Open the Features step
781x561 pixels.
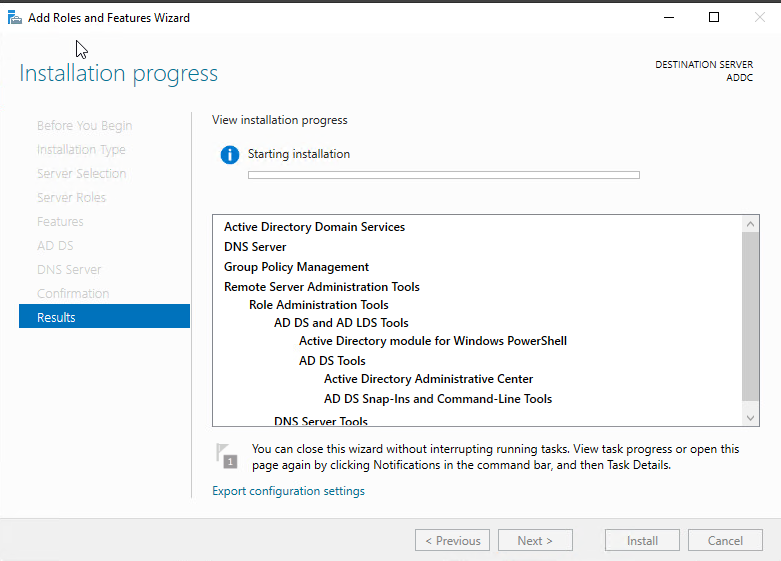[60, 222]
